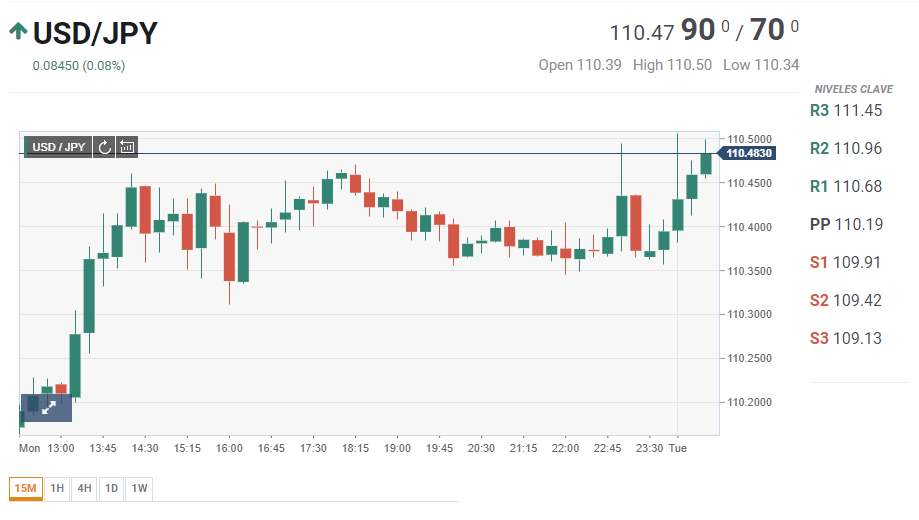Click the chart refresh icon
The image size is (919, 520).
click(104, 147)
